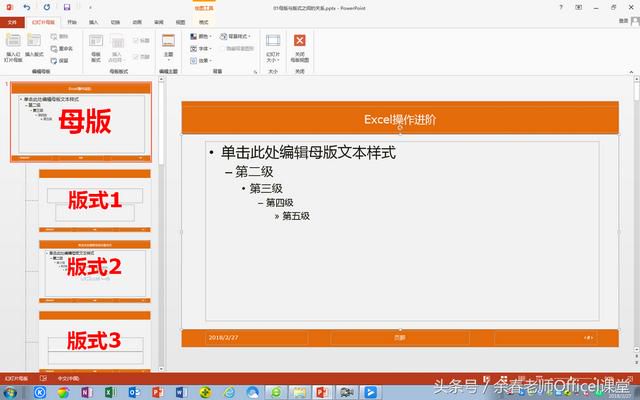Switch to the Home (开始) tab
This screenshot has height=400, width=640.
(x=72, y=22)
